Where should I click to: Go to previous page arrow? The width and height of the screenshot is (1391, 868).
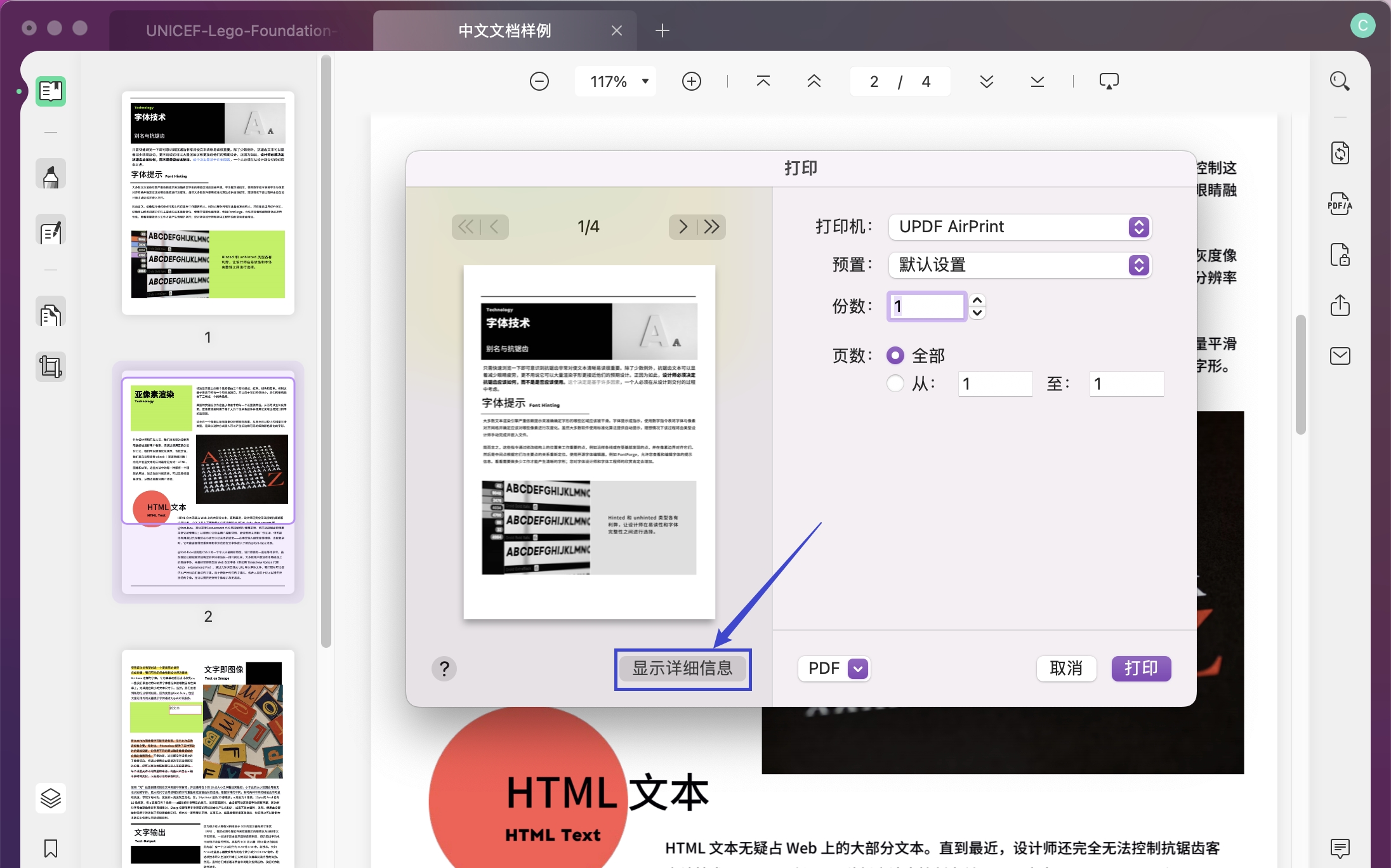tap(814, 81)
